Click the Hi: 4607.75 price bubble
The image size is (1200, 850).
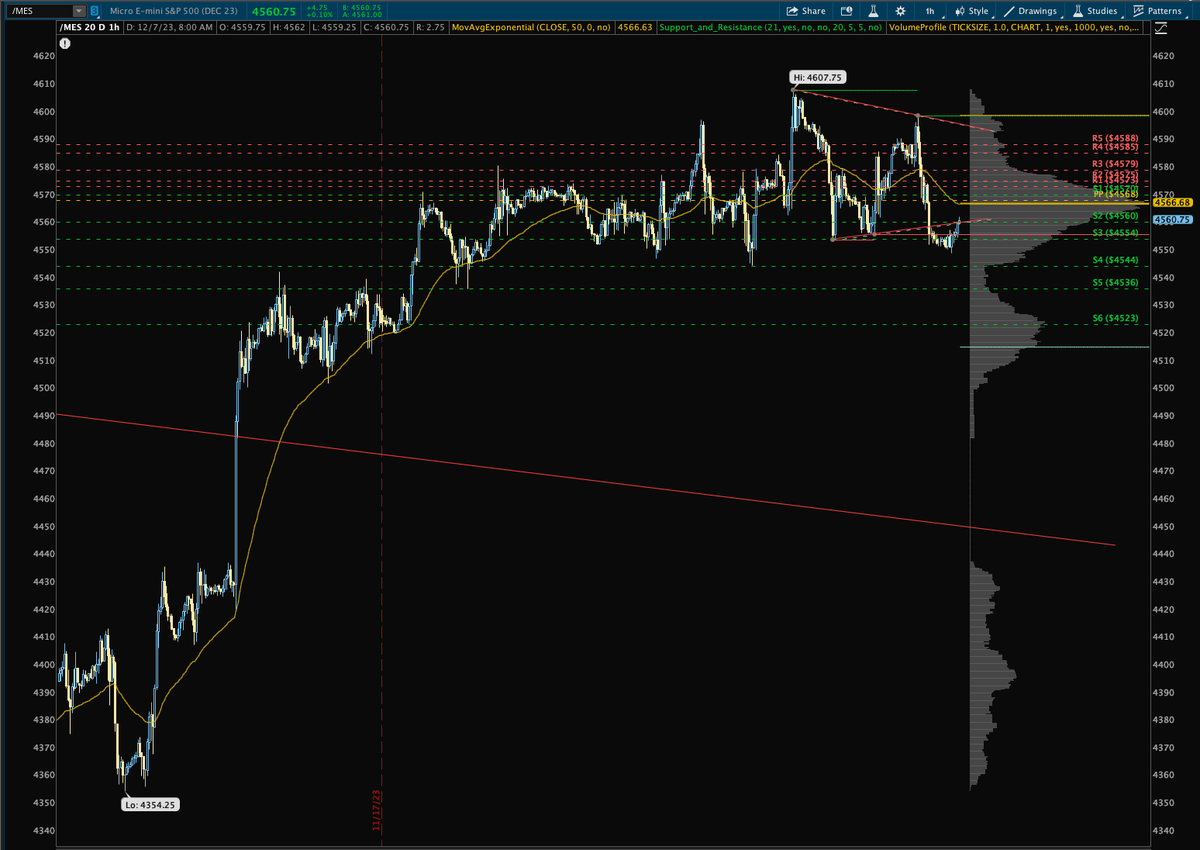click(x=818, y=76)
